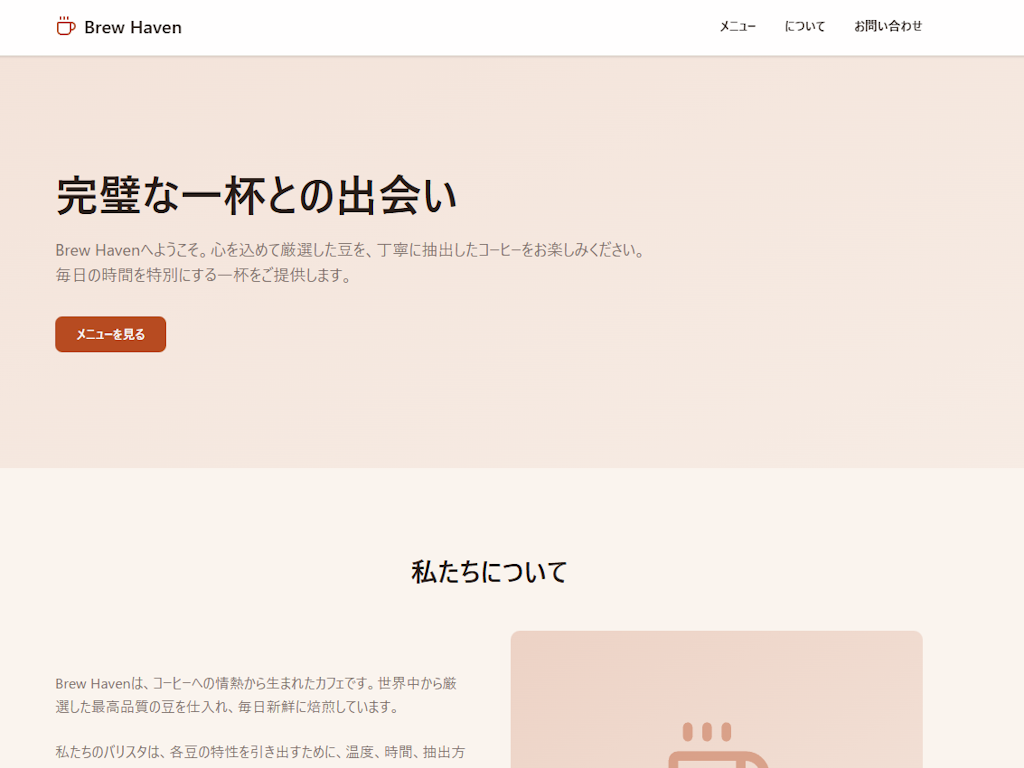Click the Brew Haven site title text
1024x768 pixels.
click(133, 27)
